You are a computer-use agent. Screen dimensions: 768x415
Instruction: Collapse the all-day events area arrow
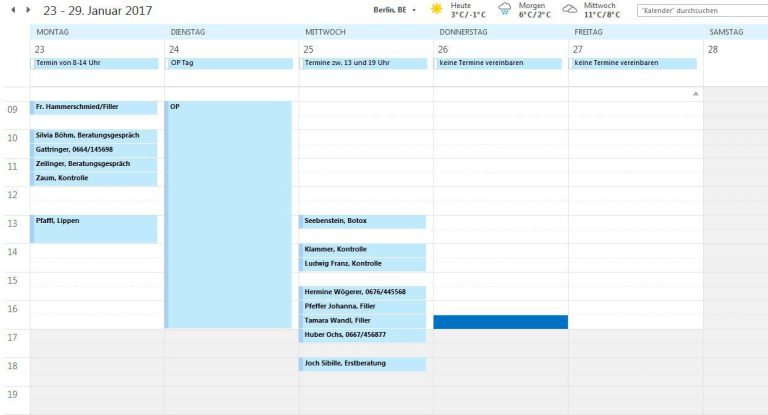click(695, 94)
